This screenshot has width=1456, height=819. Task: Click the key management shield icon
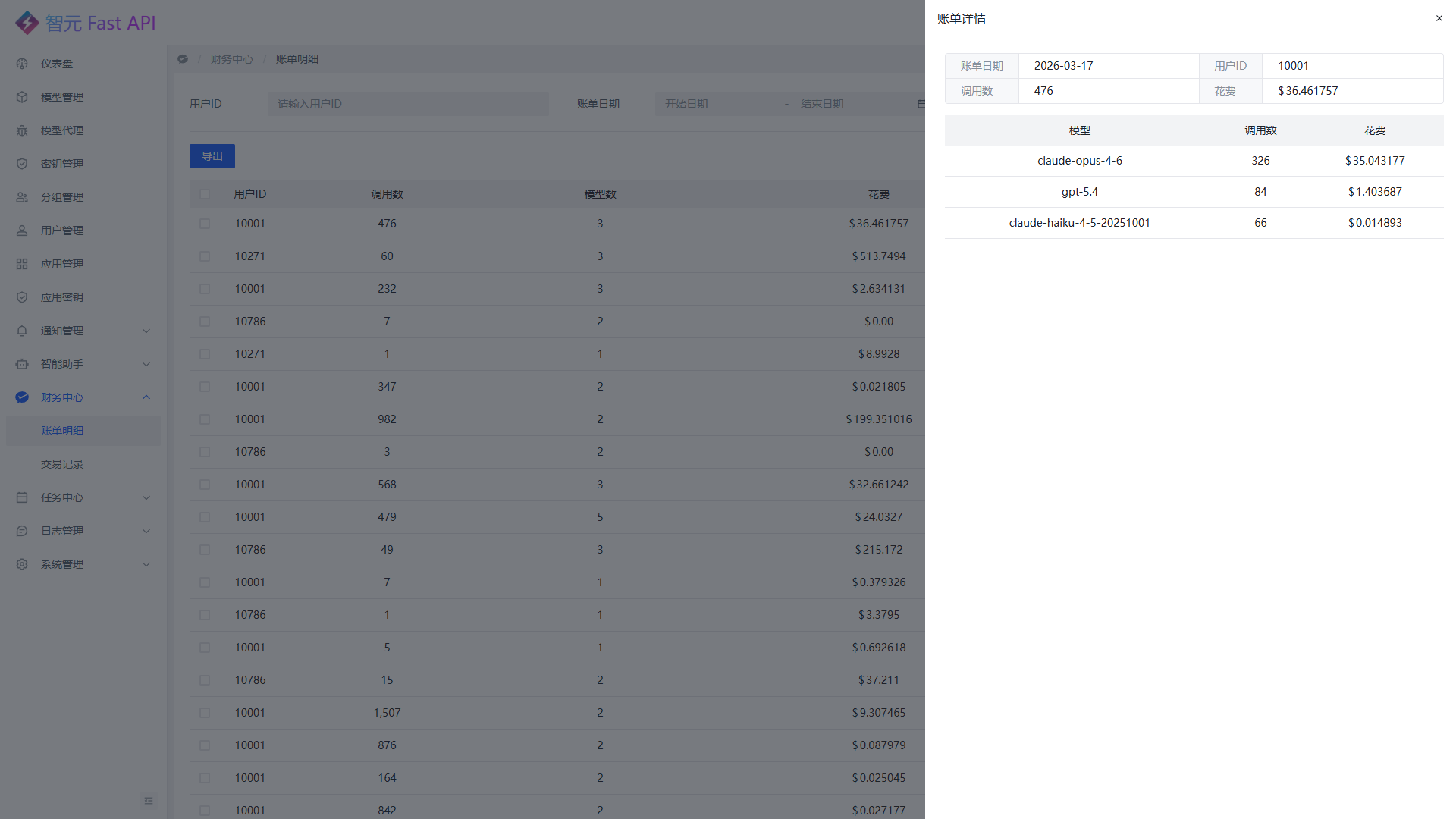click(22, 164)
